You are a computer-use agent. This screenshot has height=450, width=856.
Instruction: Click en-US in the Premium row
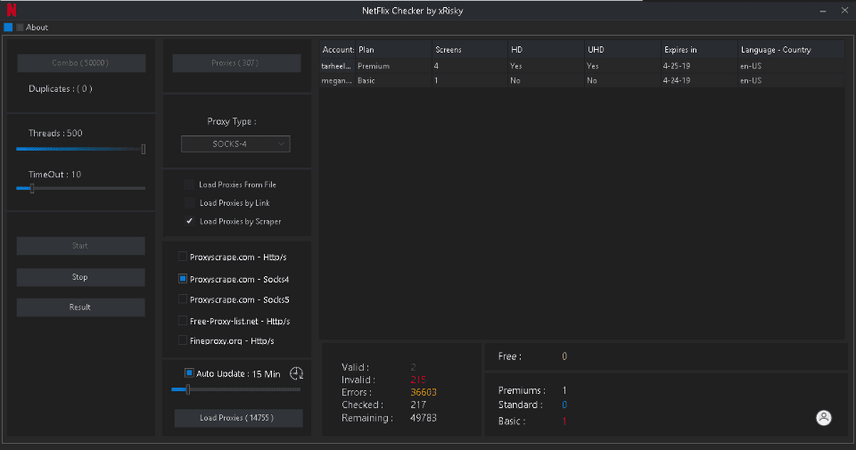coord(791,66)
